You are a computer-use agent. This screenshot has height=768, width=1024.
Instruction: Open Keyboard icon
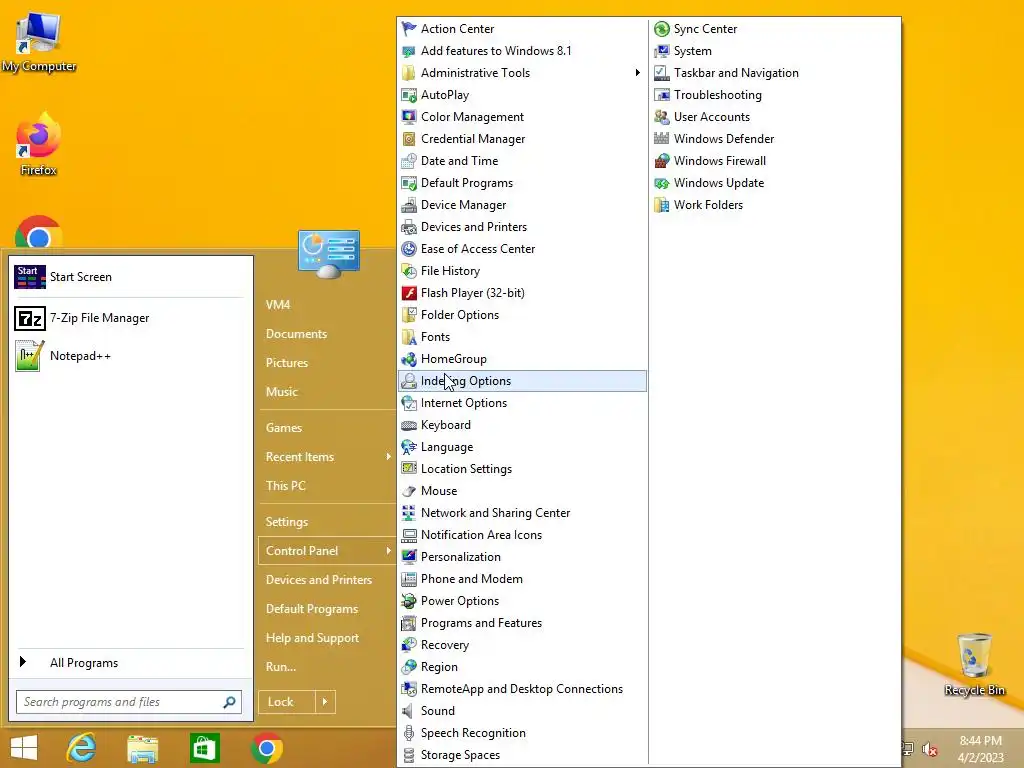pyautogui.click(x=409, y=425)
